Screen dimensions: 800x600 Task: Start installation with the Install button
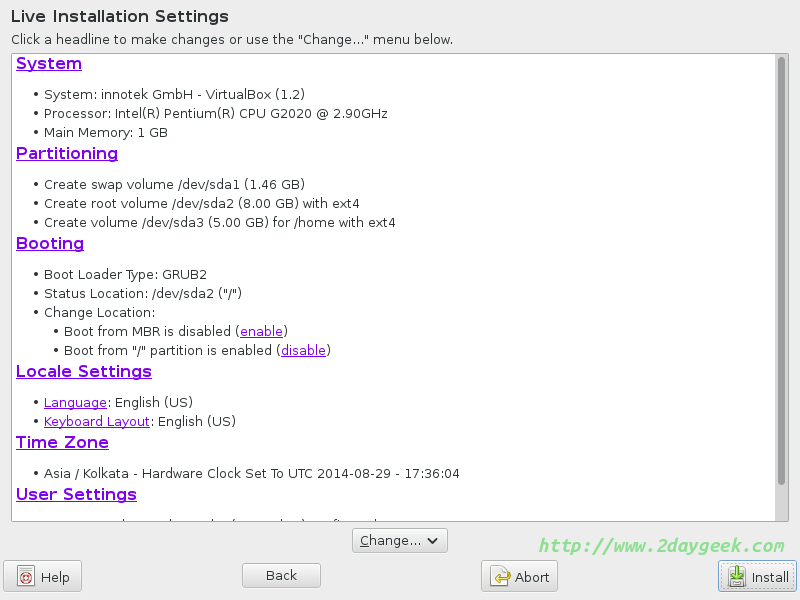click(757, 577)
